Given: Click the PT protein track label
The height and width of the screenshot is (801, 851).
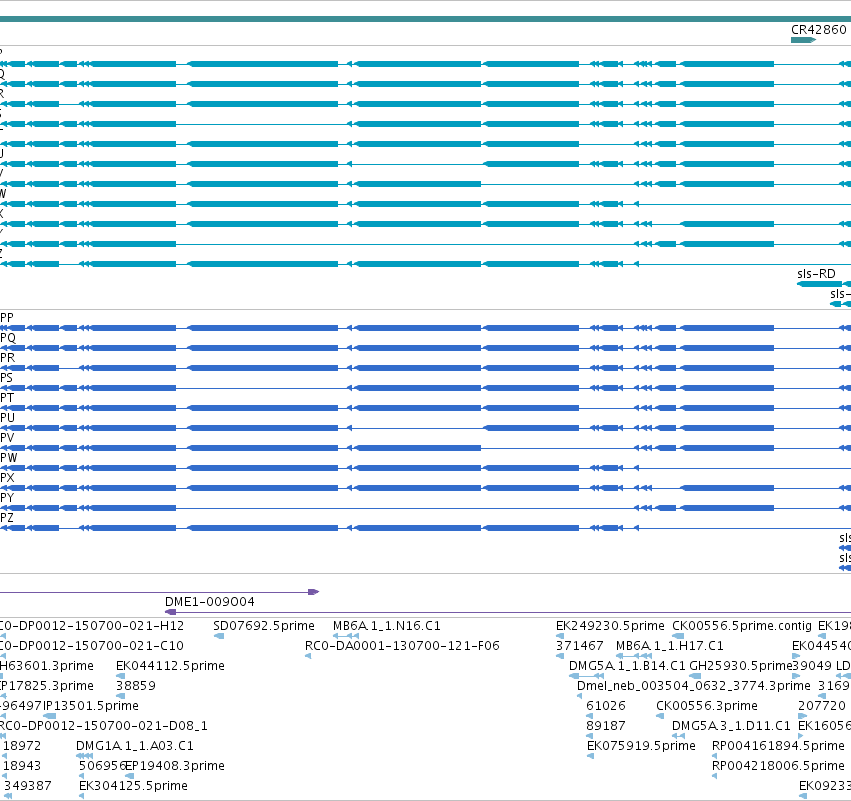Looking at the screenshot, I should [7, 398].
